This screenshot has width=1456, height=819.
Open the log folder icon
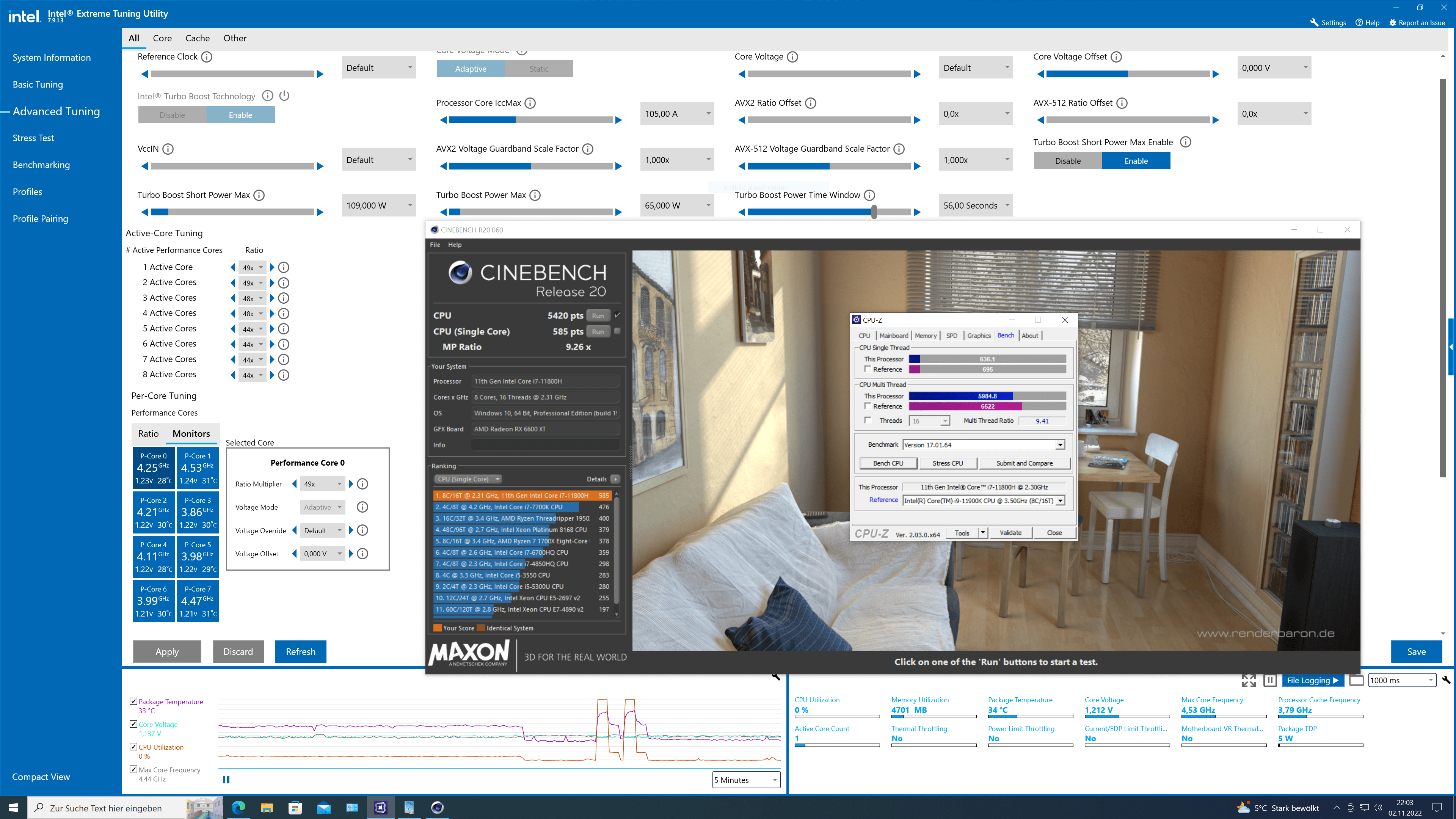pyautogui.click(x=1357, y=681)
